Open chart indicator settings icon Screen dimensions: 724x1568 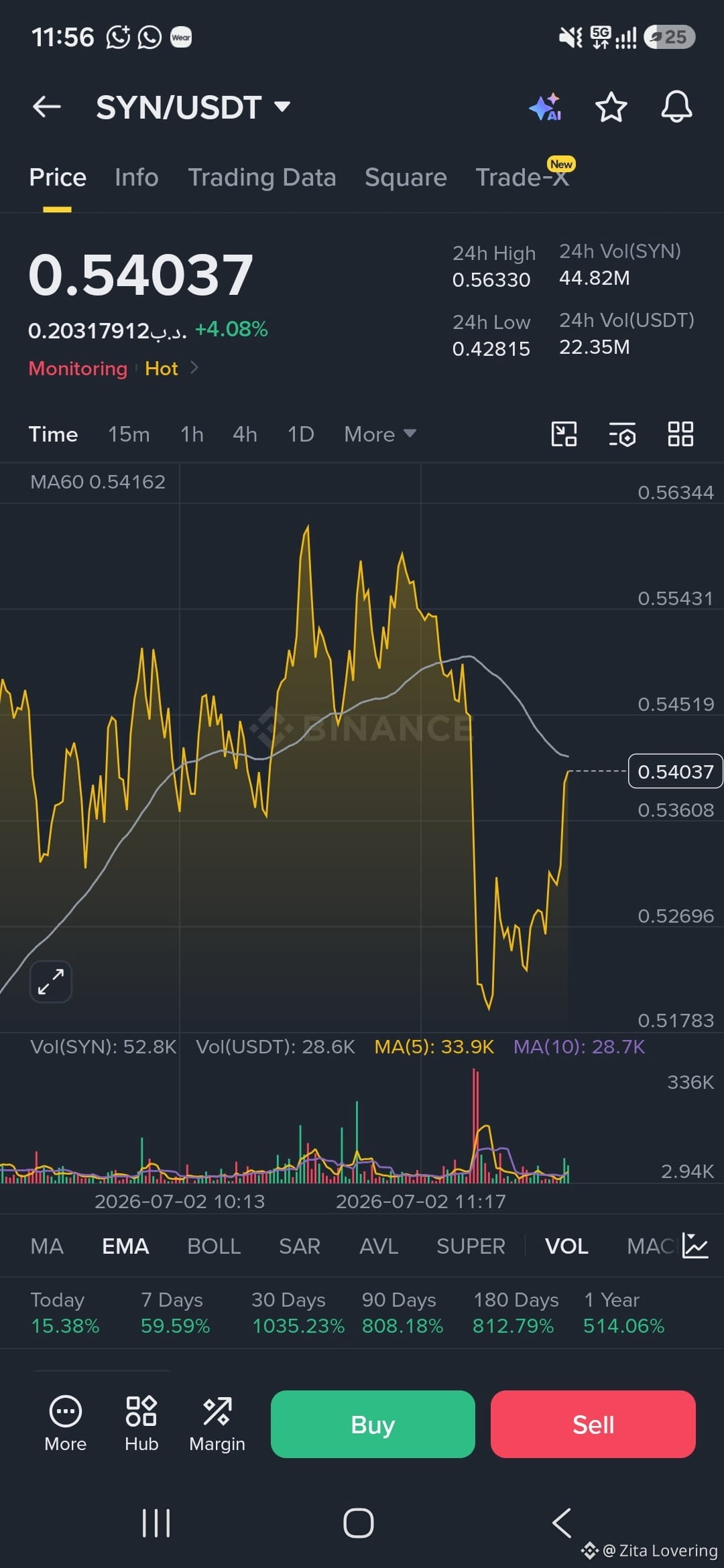tap(622, 434)
